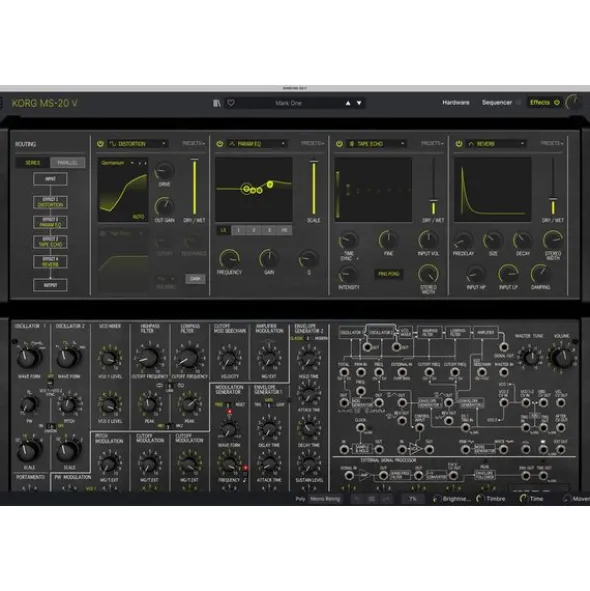Click the Reverb Predelay knob
590x591 pixels.
[463, 240]
